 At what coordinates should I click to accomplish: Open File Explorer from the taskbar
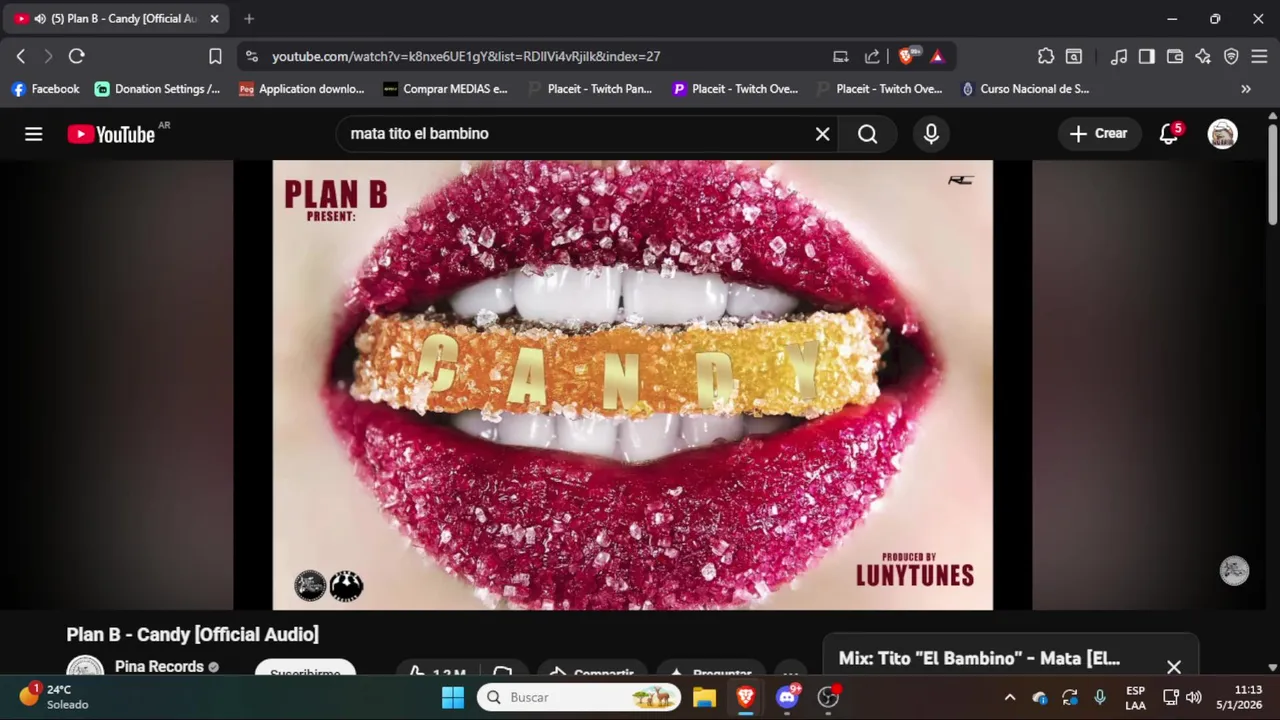tap(704, 697)
